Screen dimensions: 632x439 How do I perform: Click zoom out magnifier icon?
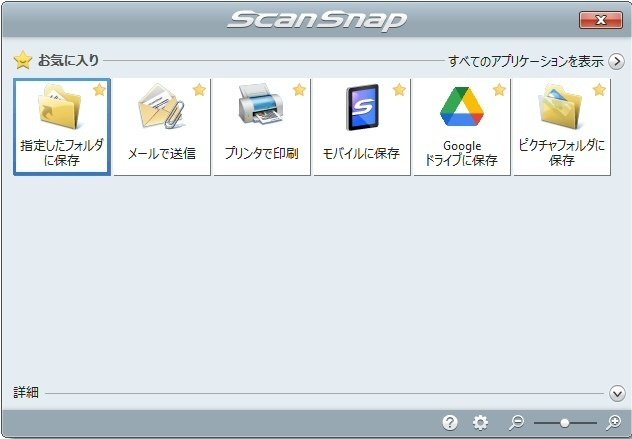tap(516, 422)
